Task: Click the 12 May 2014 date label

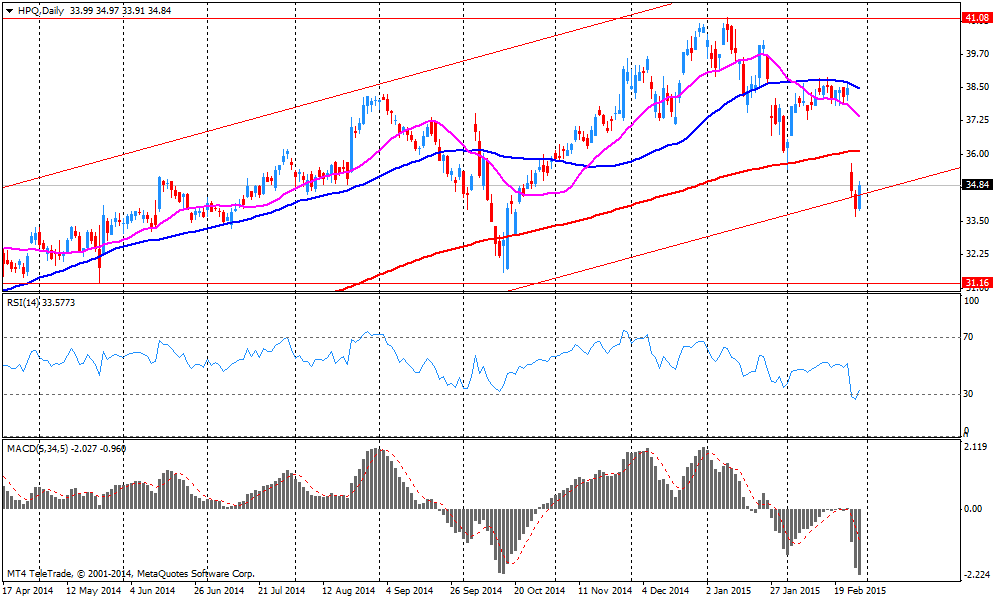Action: (93, 591)
